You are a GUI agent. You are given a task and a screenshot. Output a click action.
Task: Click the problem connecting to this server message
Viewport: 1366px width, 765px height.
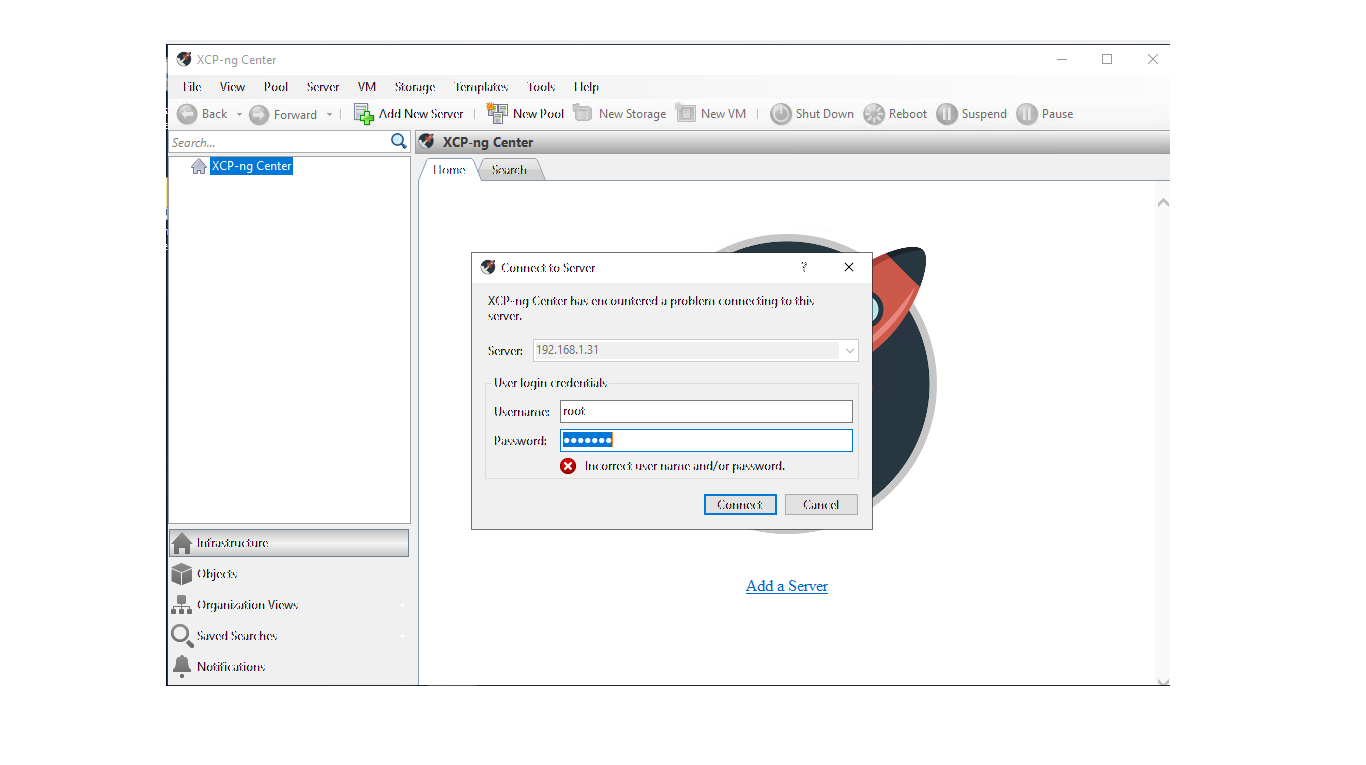(651, 308)
